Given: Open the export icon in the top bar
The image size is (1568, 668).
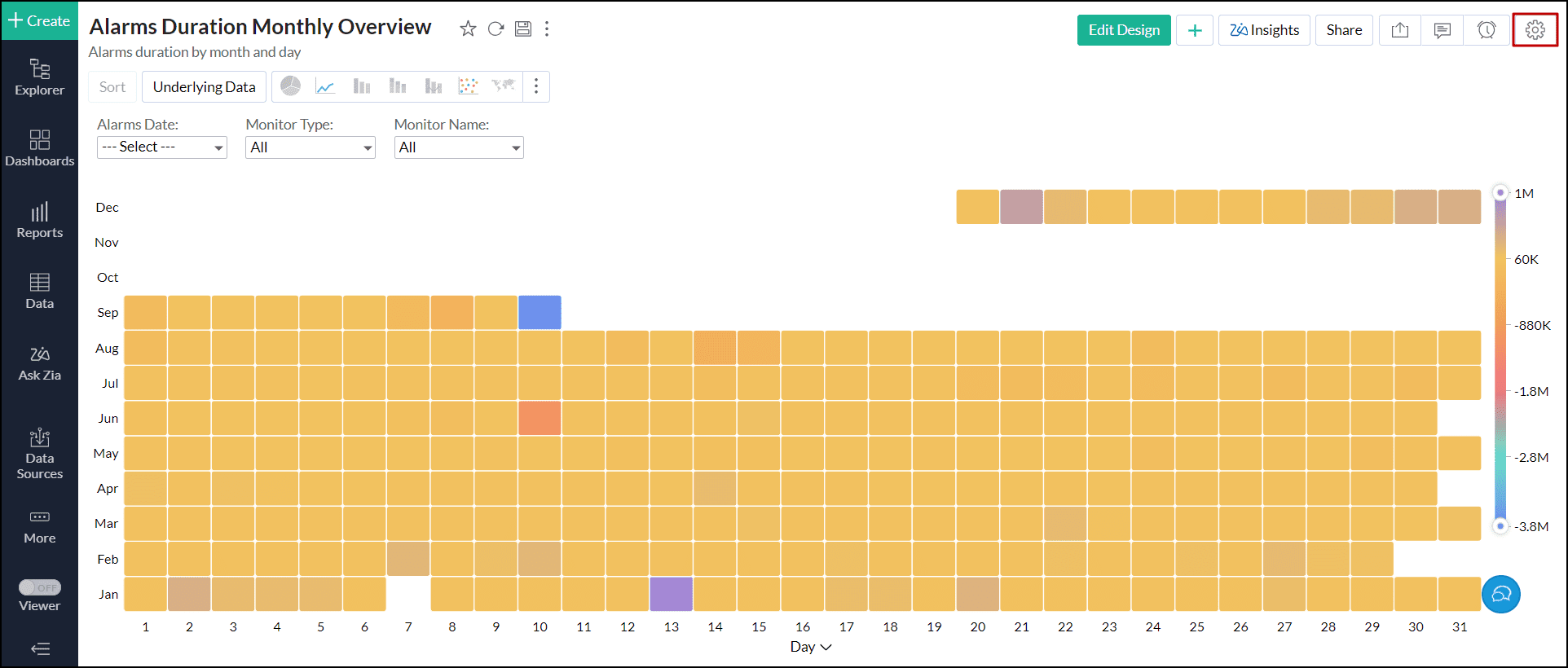Looking at the screenshot, I should pos(1399,30).
